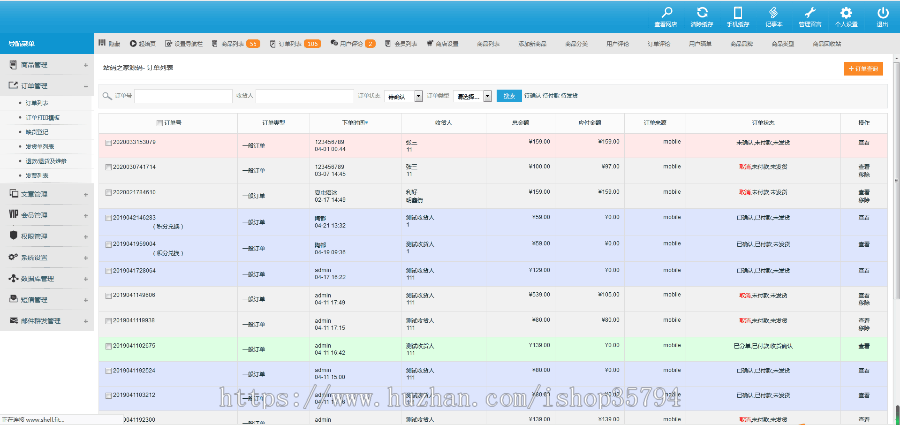The height and width of the screenshot is (425, 900).
Task: Expand 商品管理 with its plus sign
Action: 86,65
